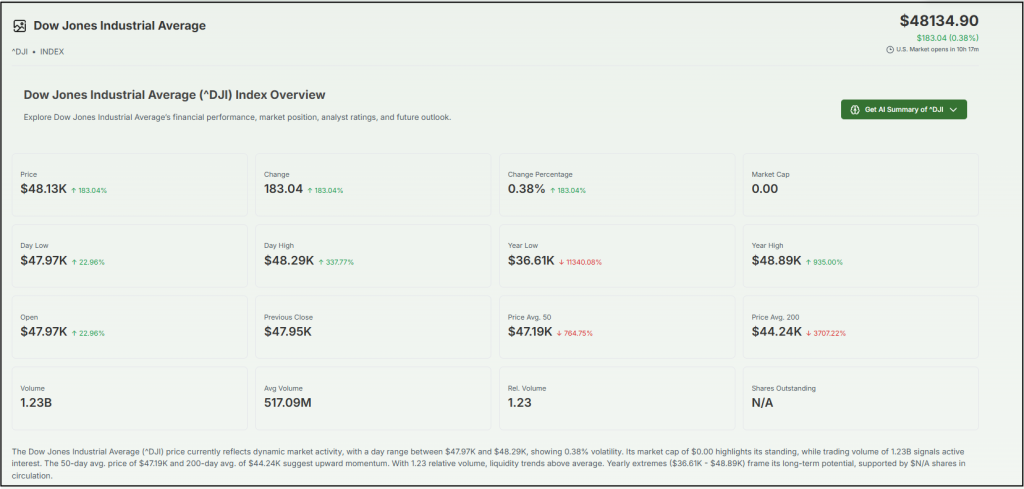This screenshot has width=1024, height=489.
Task: Click the red down arrow in Price Avg. 200
Action: tap(808, 333)
